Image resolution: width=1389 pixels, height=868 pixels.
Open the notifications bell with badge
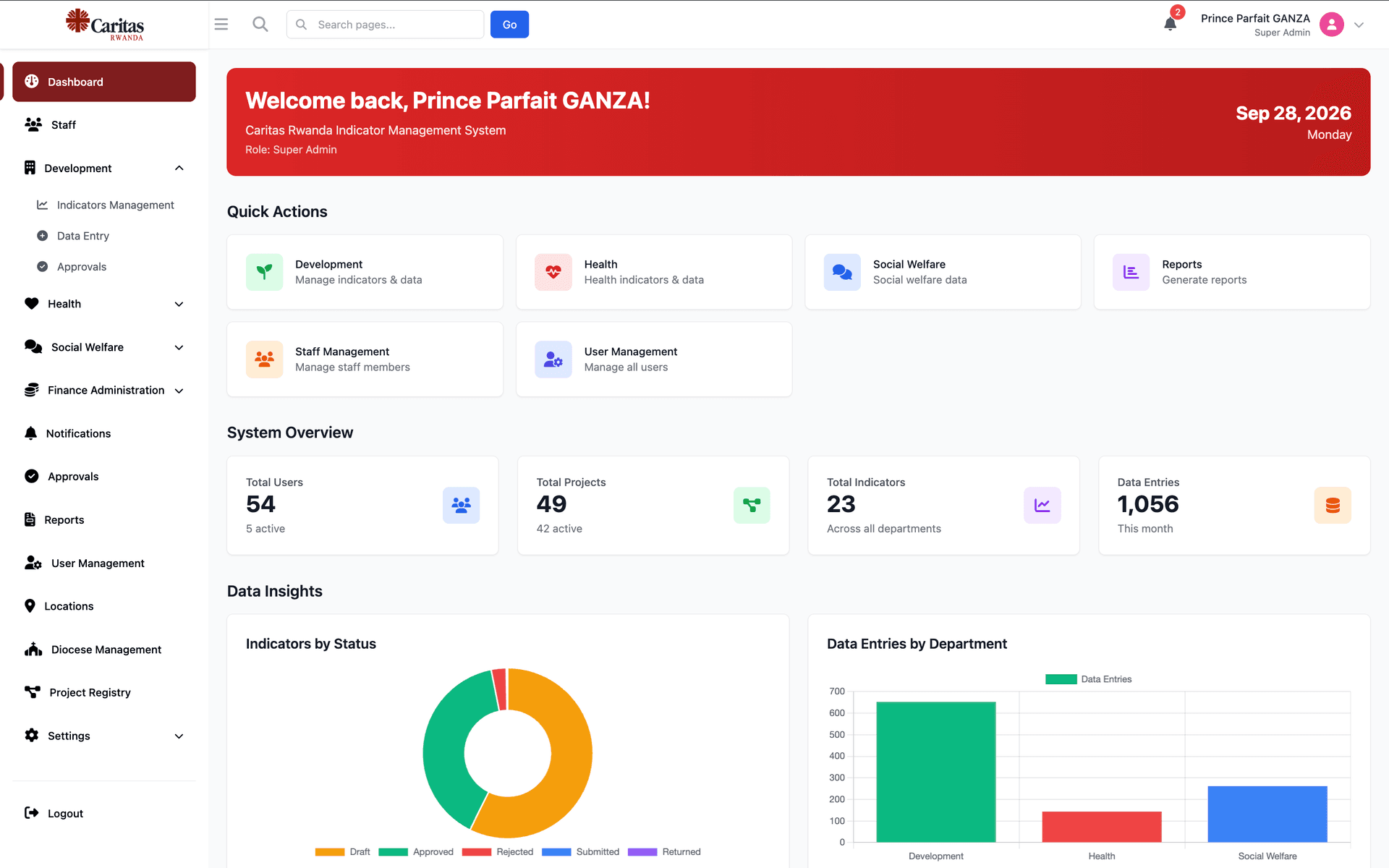point(1171,24)
